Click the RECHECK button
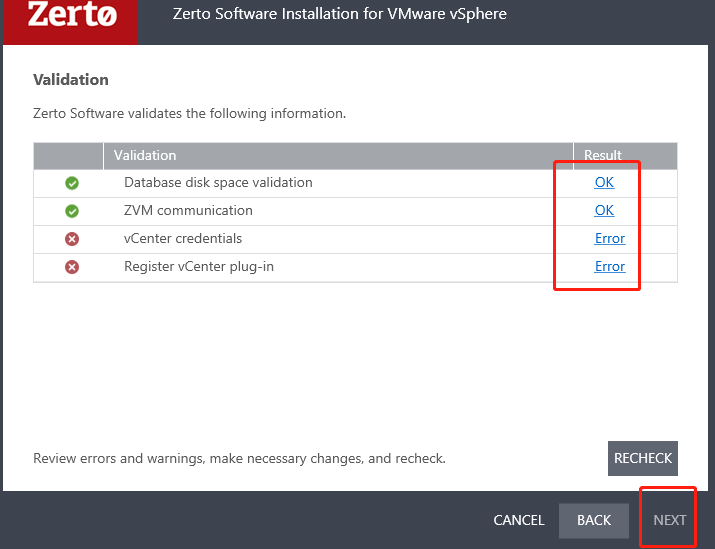 (x=642, y=458)
